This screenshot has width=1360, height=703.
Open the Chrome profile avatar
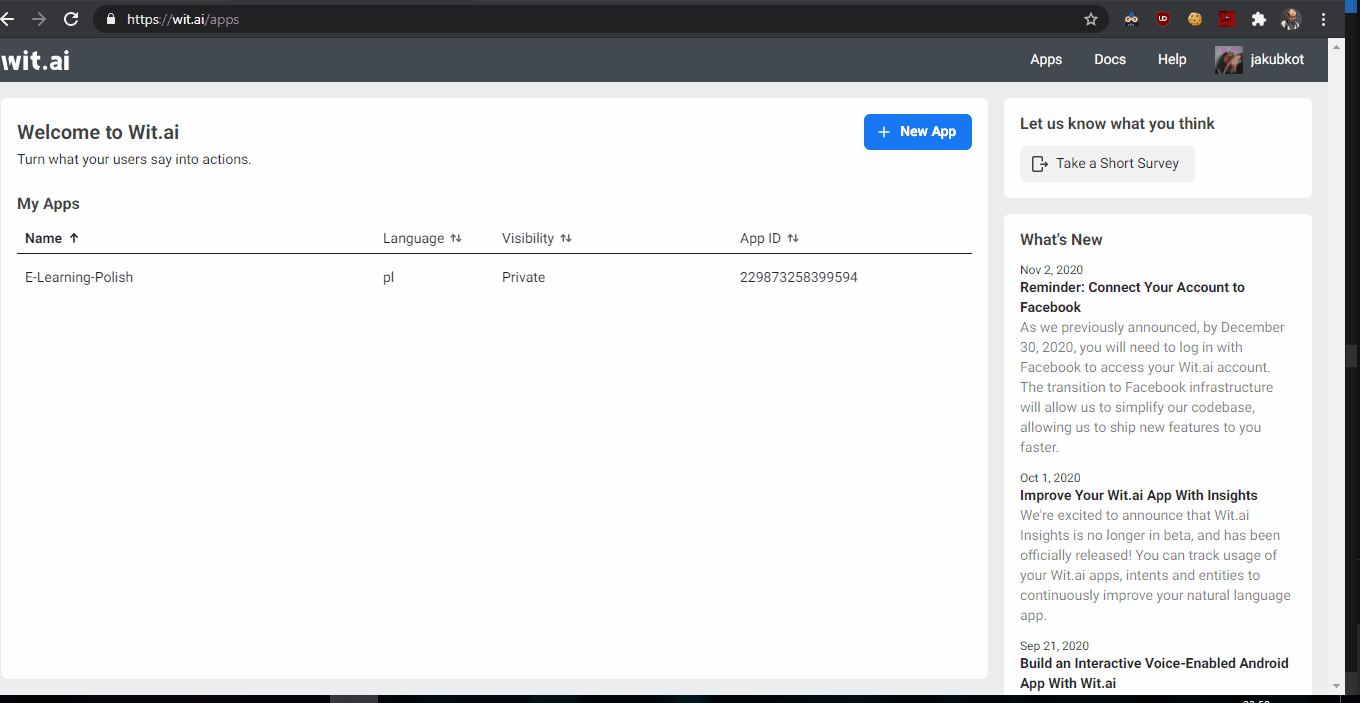coord(1291,19)
